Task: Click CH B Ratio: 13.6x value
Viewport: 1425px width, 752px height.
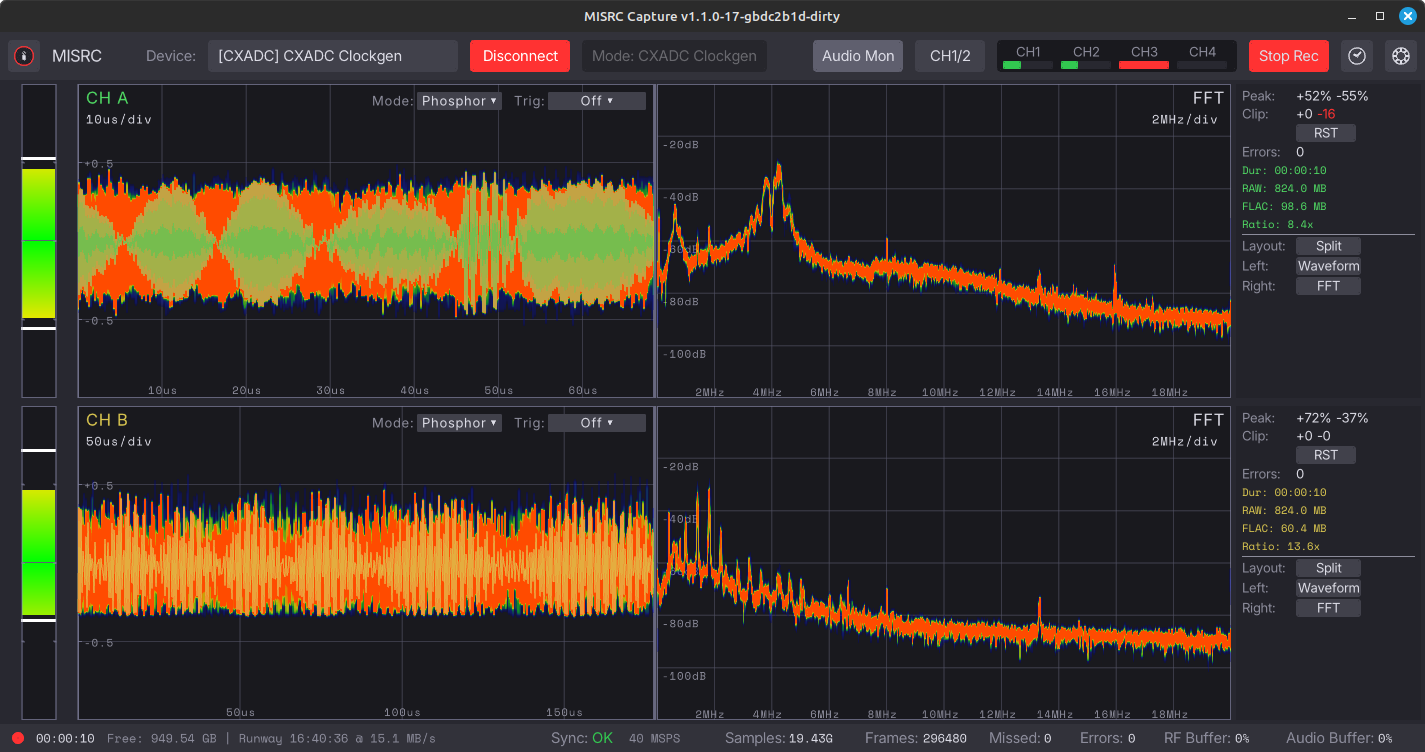Action: coord(1281,546)
